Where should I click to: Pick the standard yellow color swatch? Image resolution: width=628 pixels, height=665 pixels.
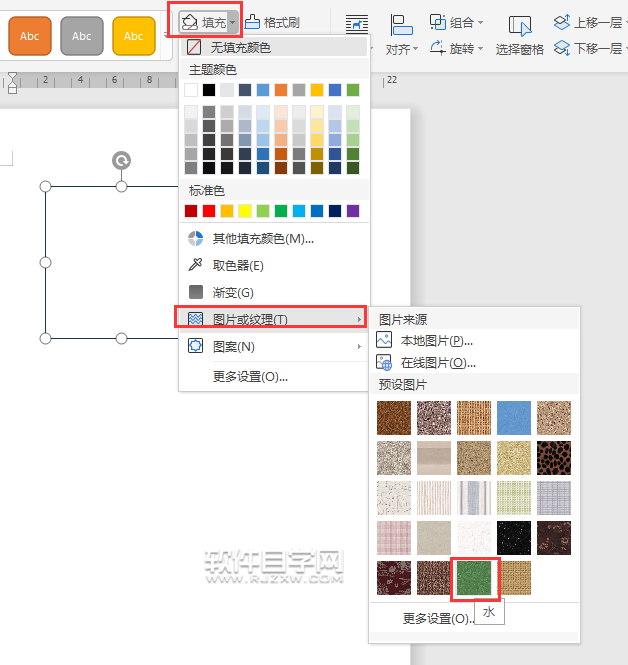245,211
